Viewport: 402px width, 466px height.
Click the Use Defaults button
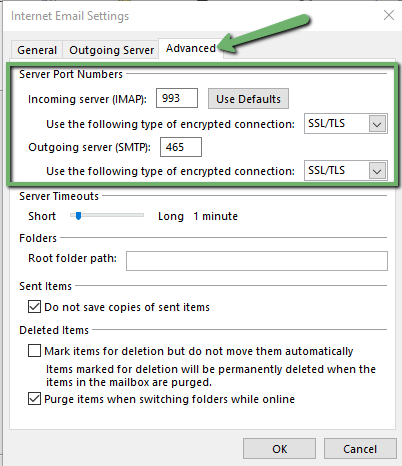[x=248, y=99]
